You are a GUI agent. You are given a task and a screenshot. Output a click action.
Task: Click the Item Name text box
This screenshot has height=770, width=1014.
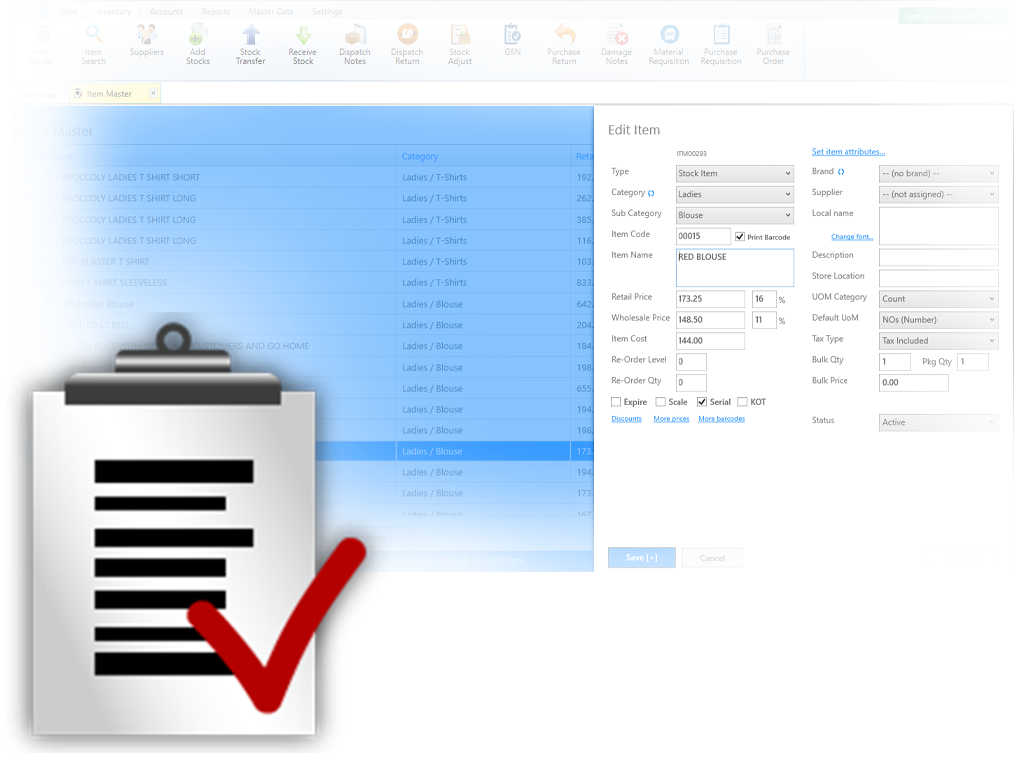tap(735, 268)
